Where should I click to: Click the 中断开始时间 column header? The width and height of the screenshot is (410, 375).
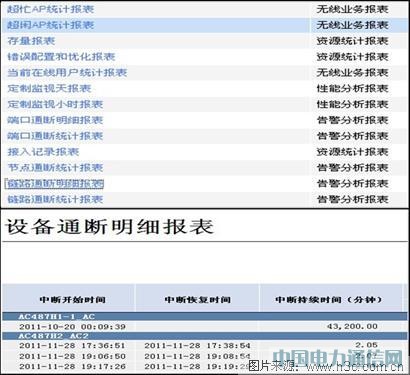[x=72, y=300]
